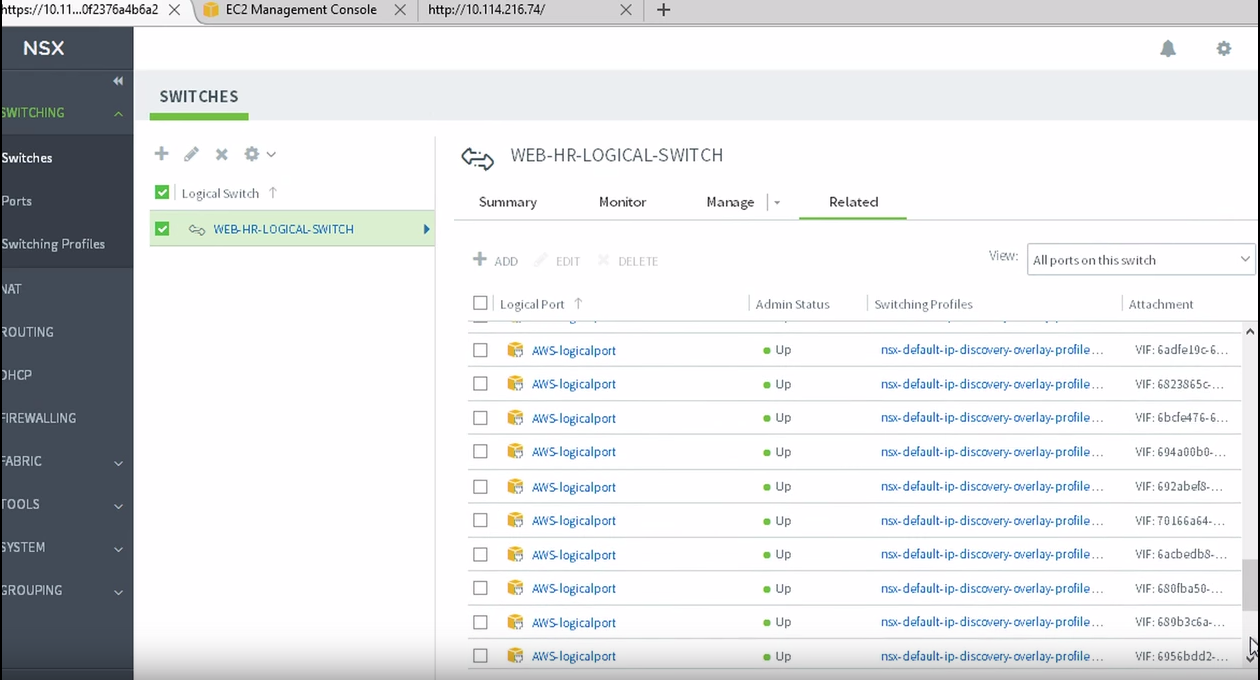
Task: Click port icon in row VIF 6823865c
Action: tap(515, 384)
